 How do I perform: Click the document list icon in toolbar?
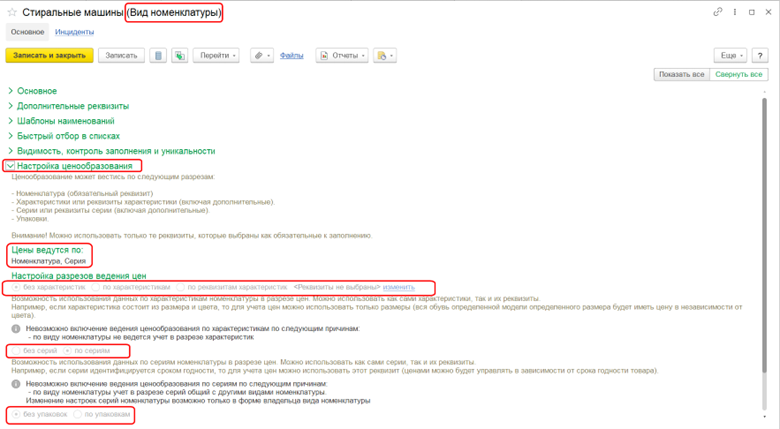click(x=158, y=56)
